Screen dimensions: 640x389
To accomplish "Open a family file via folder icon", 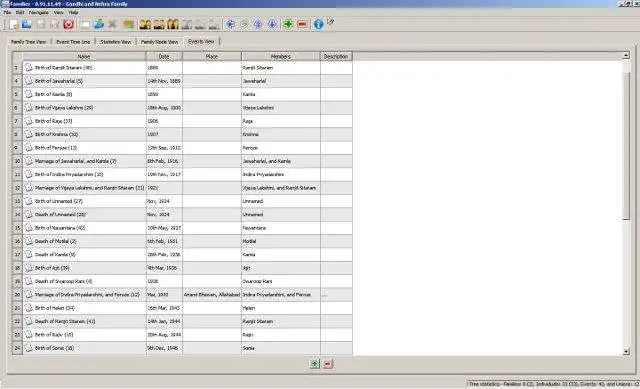I will click(27, 24).
